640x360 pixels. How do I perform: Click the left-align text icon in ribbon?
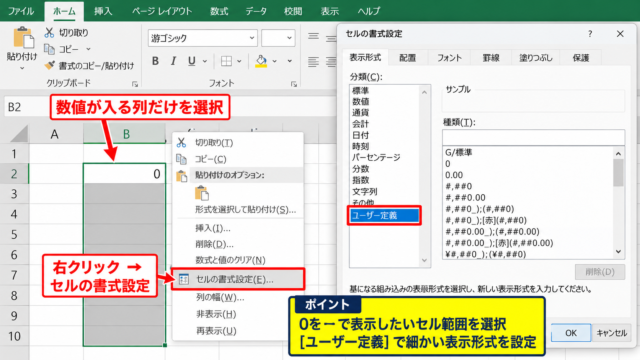[313, 62]
